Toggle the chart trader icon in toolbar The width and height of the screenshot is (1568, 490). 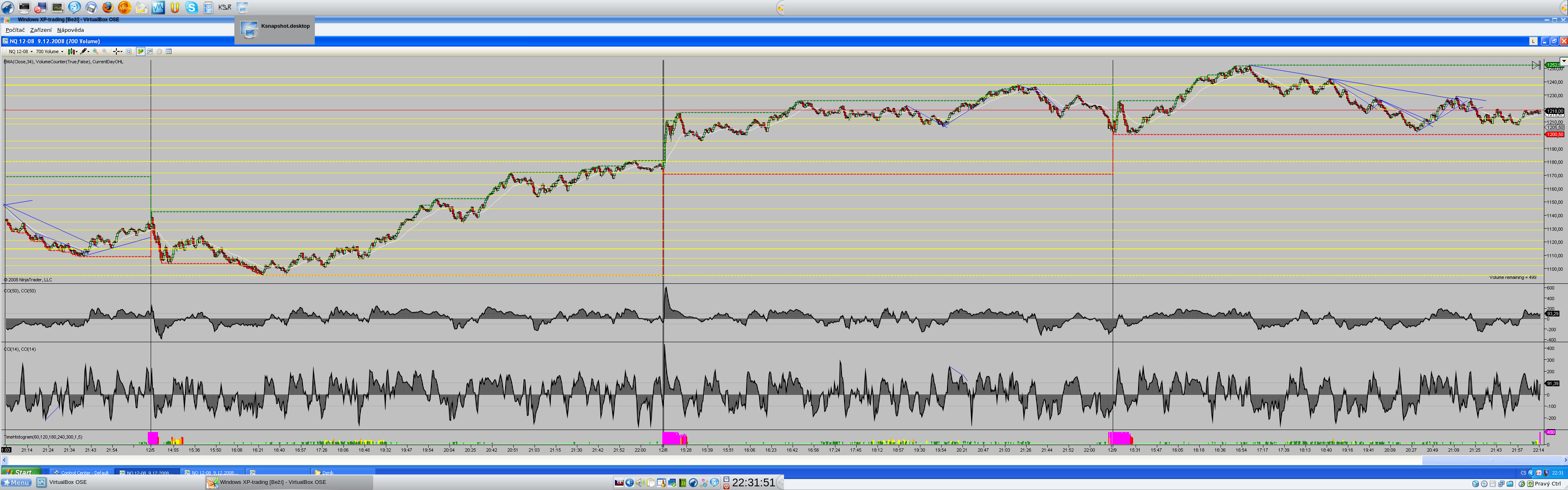point(140,52)
